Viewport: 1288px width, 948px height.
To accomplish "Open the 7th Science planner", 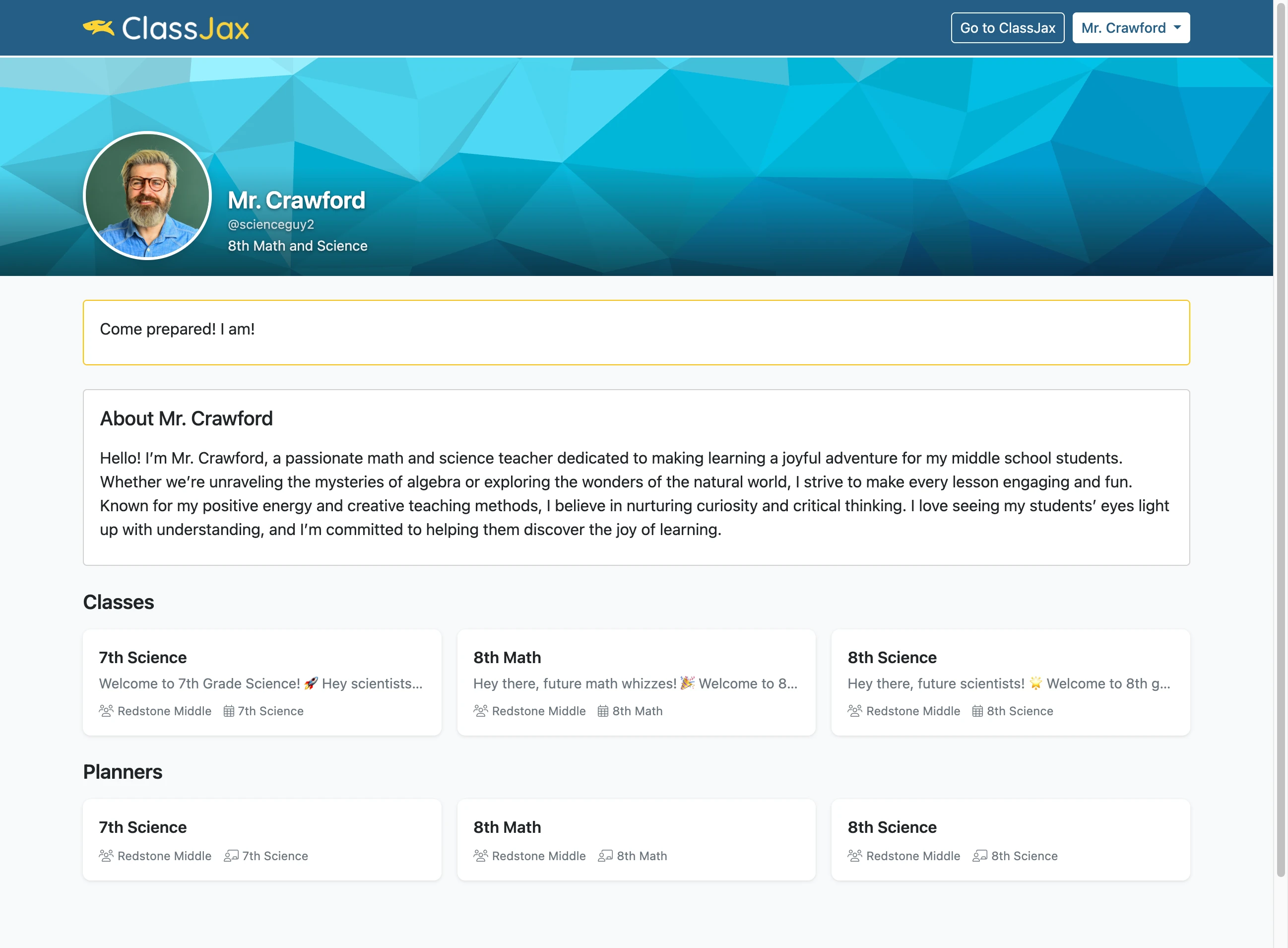I will [262, 839].
